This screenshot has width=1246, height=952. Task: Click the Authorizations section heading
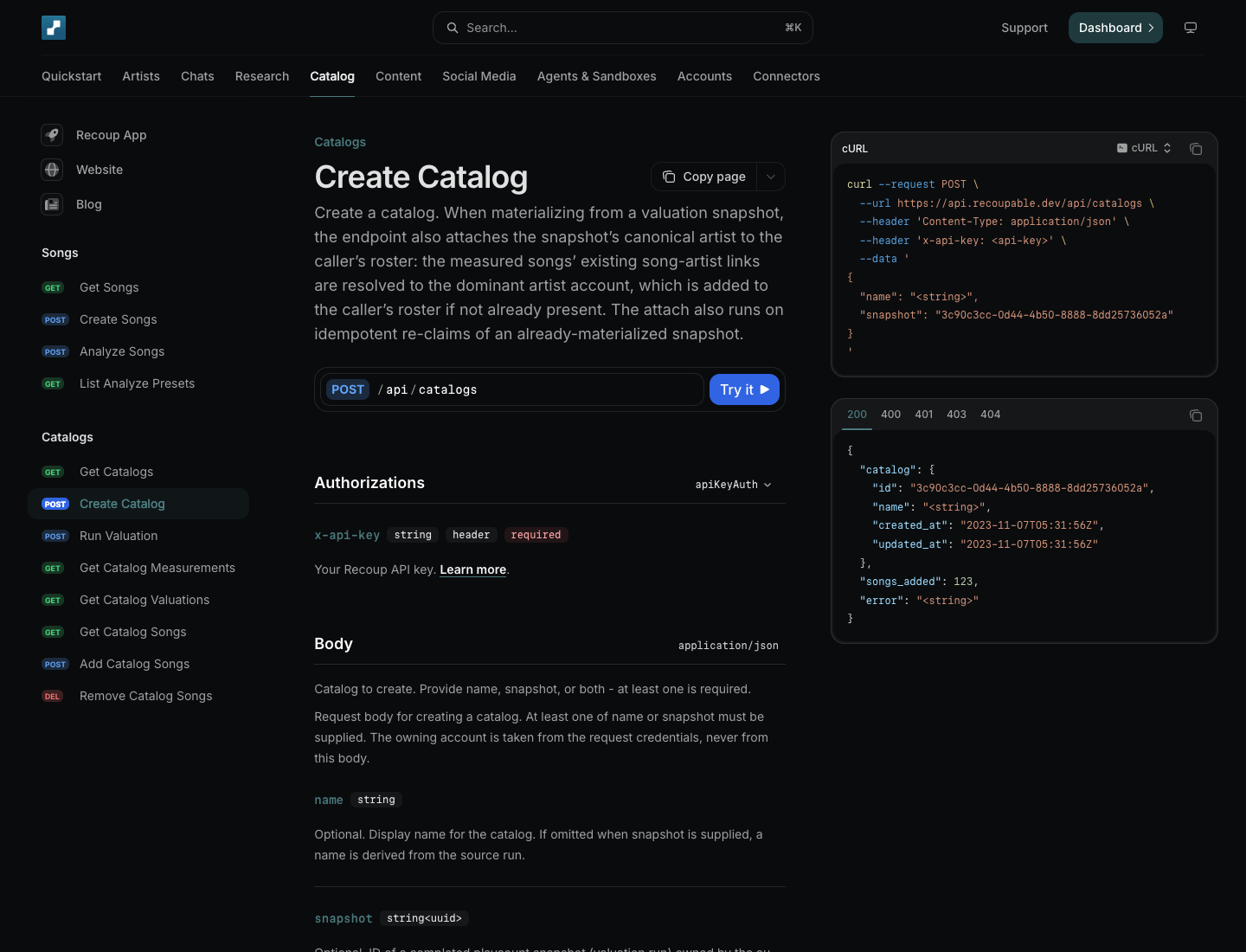[369, 483]
